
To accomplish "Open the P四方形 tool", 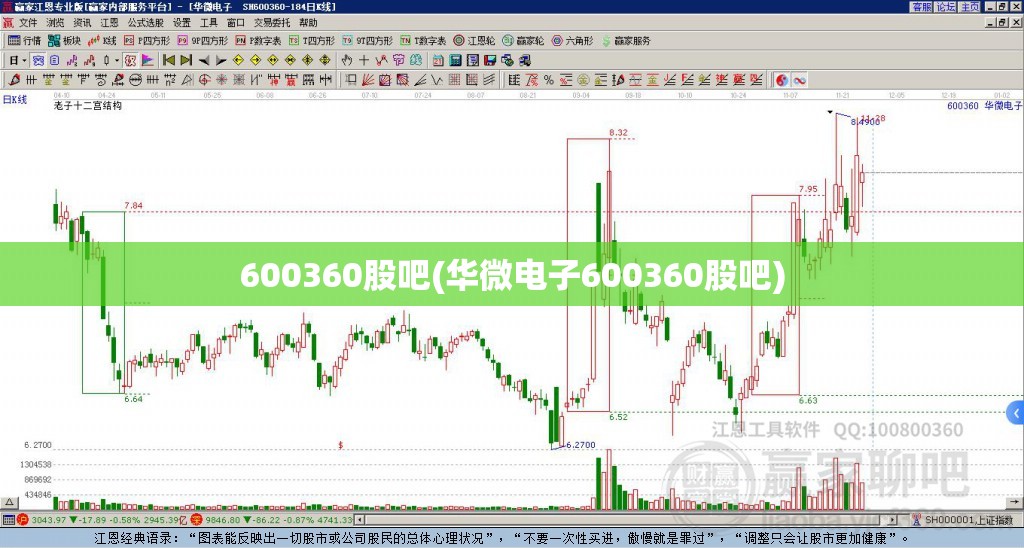I will pyautogui.click(x=147, y=40).
